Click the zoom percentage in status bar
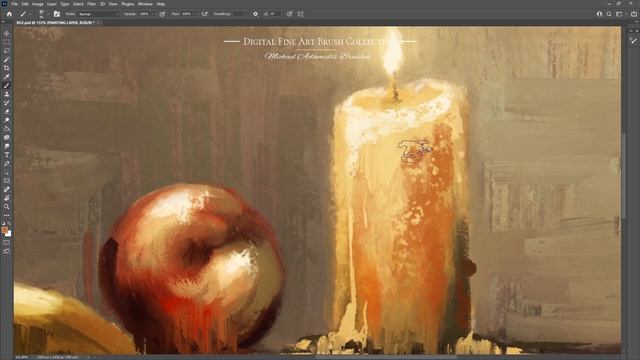The height and width of the screenshot is (360, 640). coord(21,357)
